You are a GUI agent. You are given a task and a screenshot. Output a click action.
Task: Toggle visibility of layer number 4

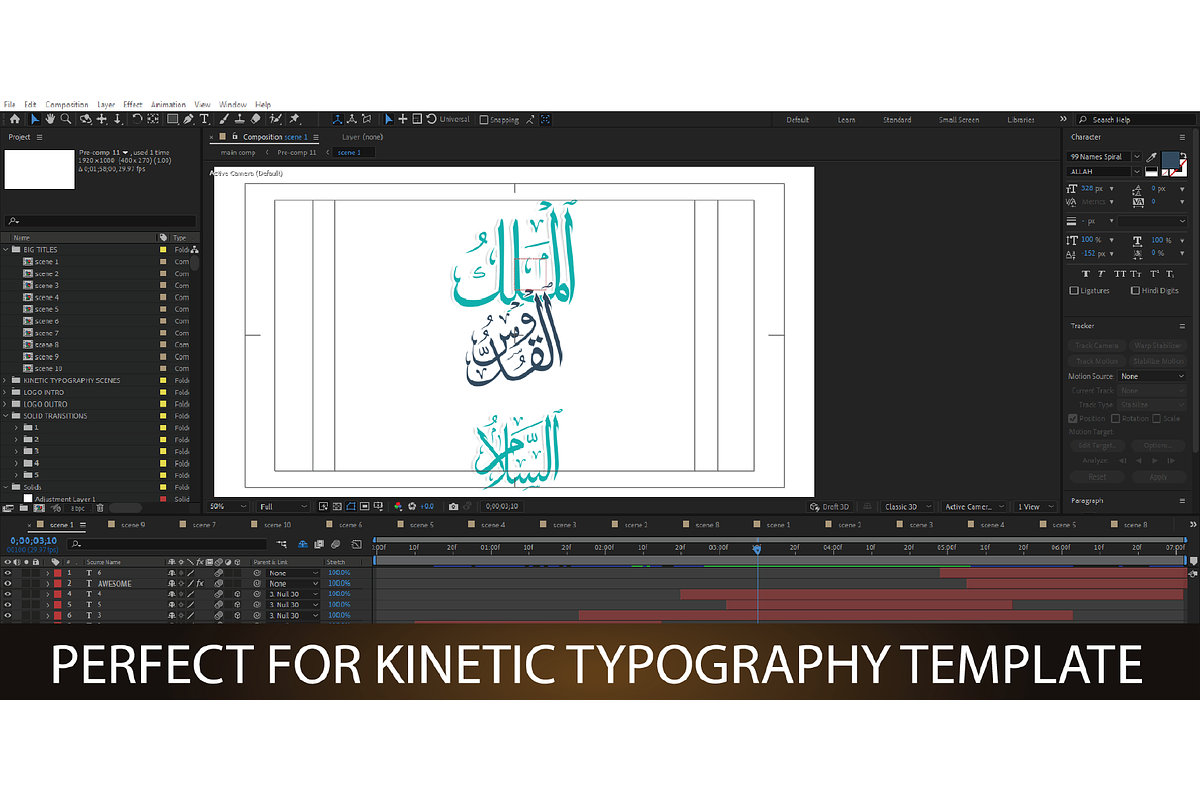tap(8, 594)
